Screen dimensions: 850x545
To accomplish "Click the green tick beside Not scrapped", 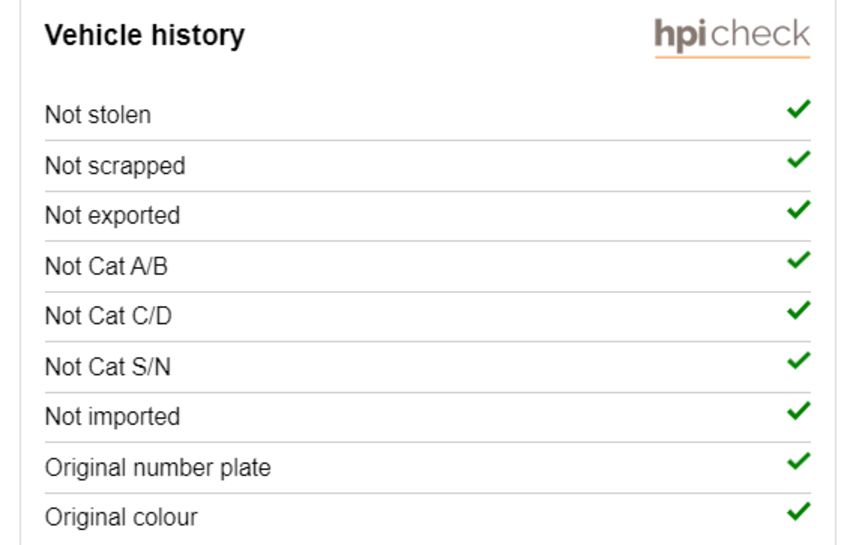I will coord(799,159).
